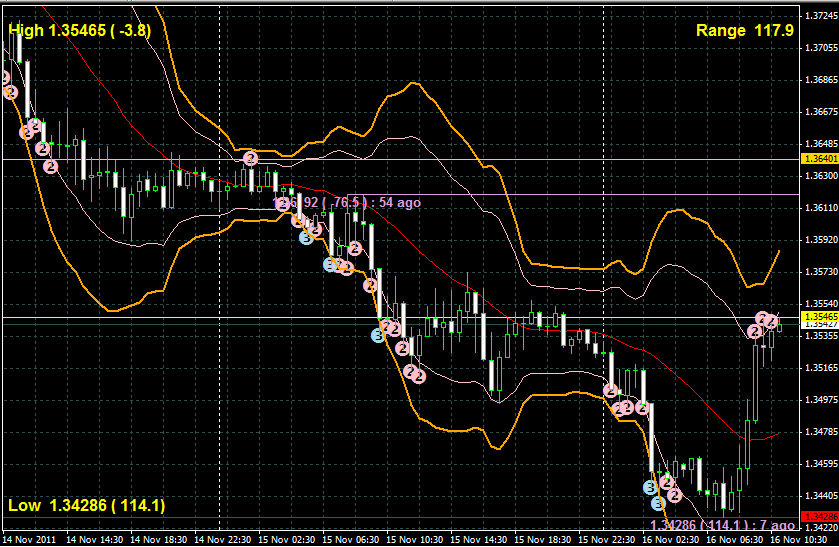Click the blue 3 marker just below the 1.35465 line
Viewport: 839px width, 547px height.
pos(378,336)
